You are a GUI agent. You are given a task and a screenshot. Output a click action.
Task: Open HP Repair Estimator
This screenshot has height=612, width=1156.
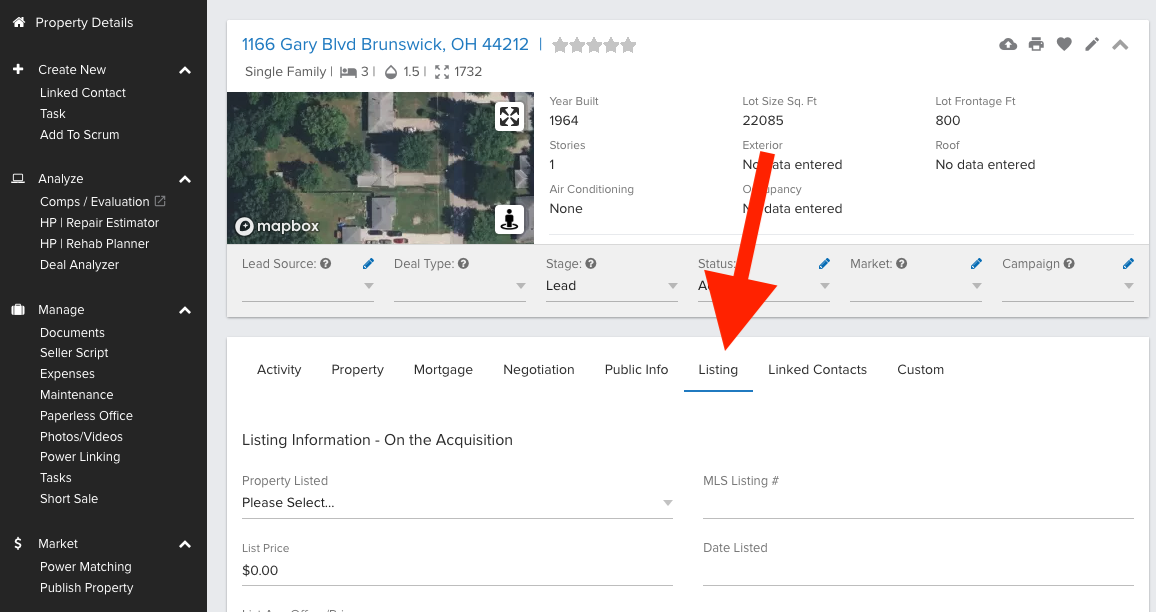(x=100, y=223)
